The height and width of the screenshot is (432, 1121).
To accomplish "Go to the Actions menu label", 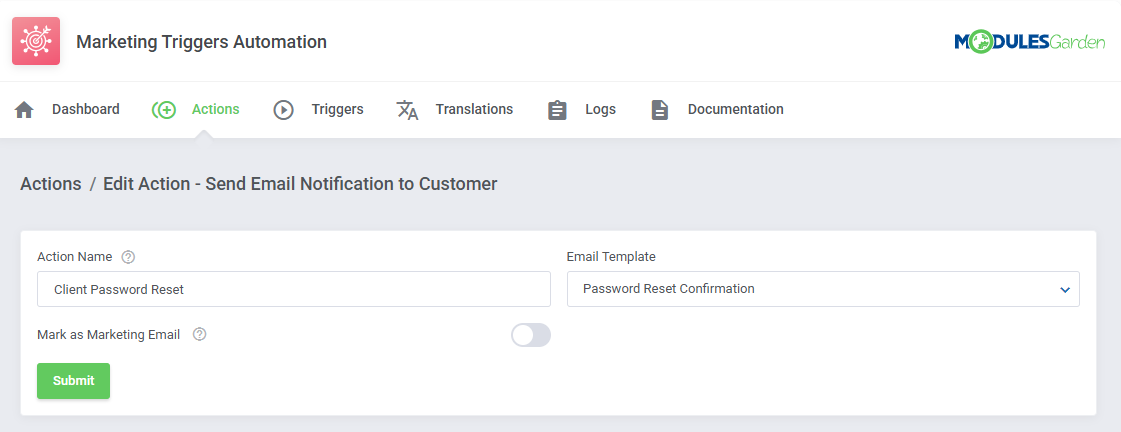I will tap(215, 109).
